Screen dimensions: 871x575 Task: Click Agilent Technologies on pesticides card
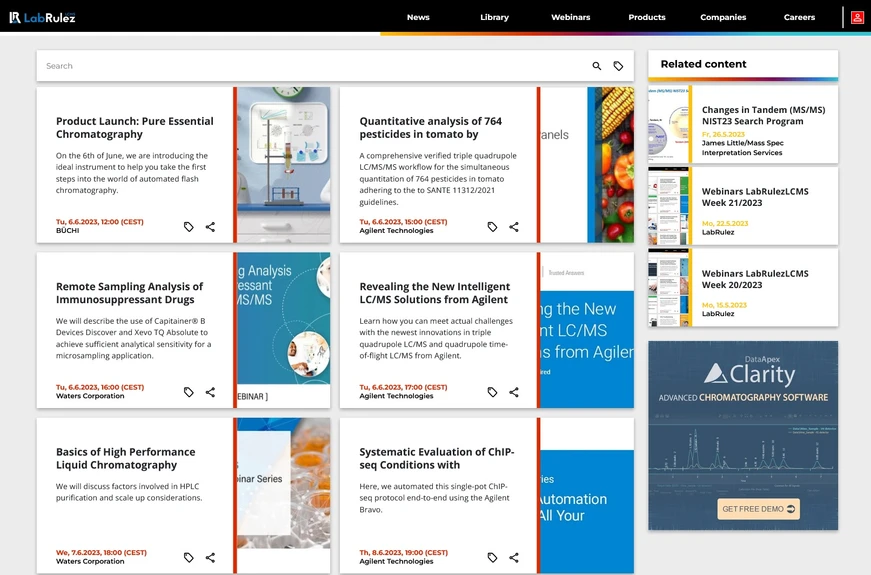coord(396,231)
